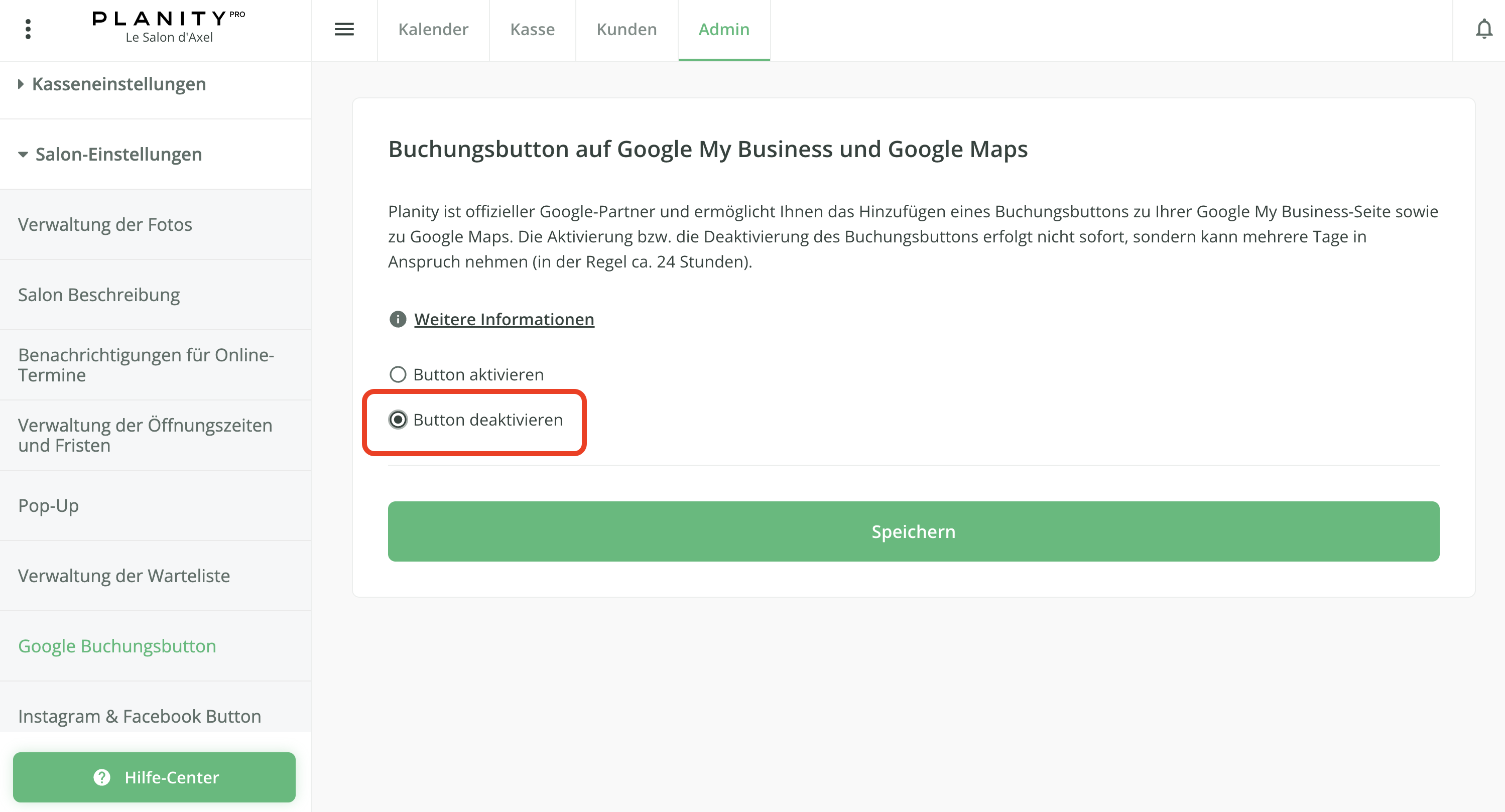Open Verwaltung der Warteliste
The image size is (1505, 812).
(x=124, y=576)
